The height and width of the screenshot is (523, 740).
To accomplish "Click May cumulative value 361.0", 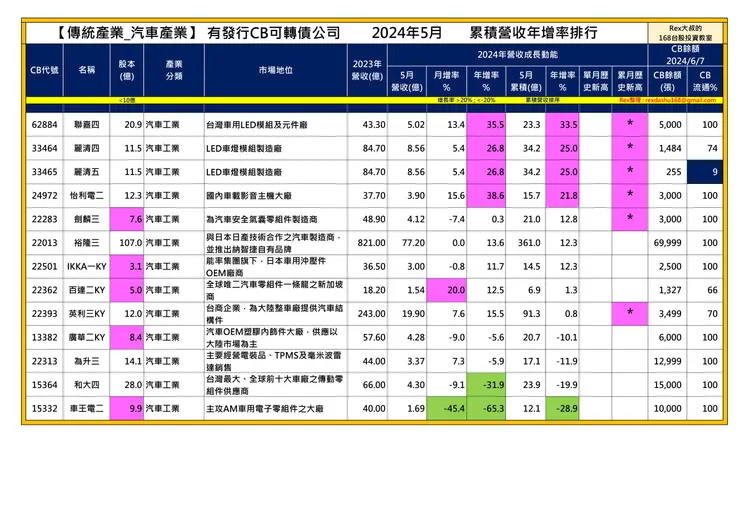I will pos(529,243).
